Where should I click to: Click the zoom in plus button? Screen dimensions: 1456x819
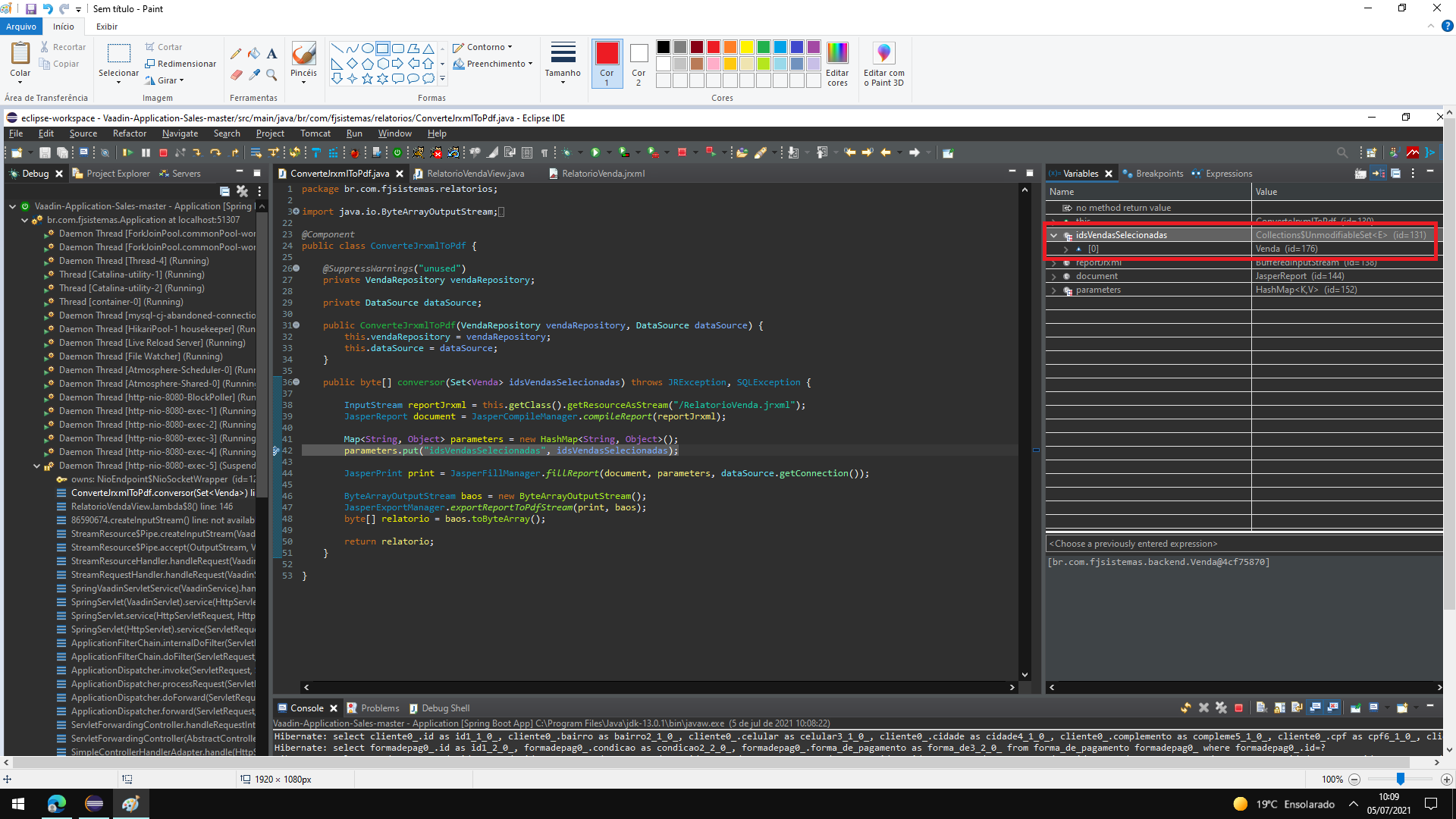1446,779
